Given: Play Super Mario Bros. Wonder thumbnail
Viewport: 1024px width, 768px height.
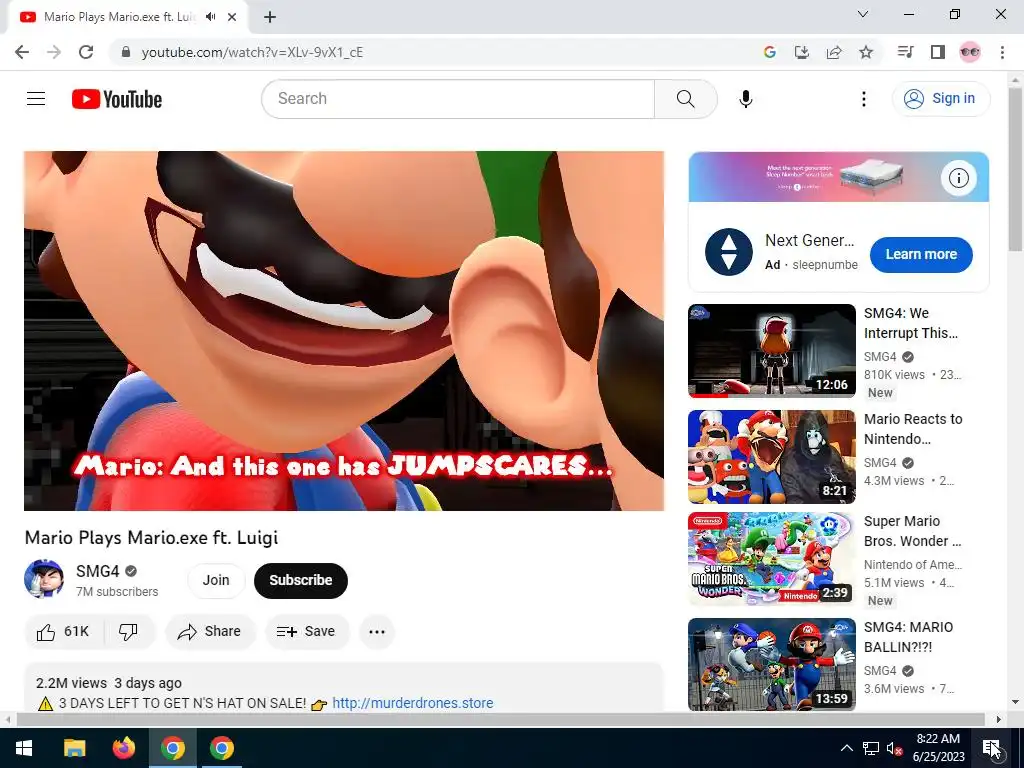Looking at the screenshot, I should [771, 558].
